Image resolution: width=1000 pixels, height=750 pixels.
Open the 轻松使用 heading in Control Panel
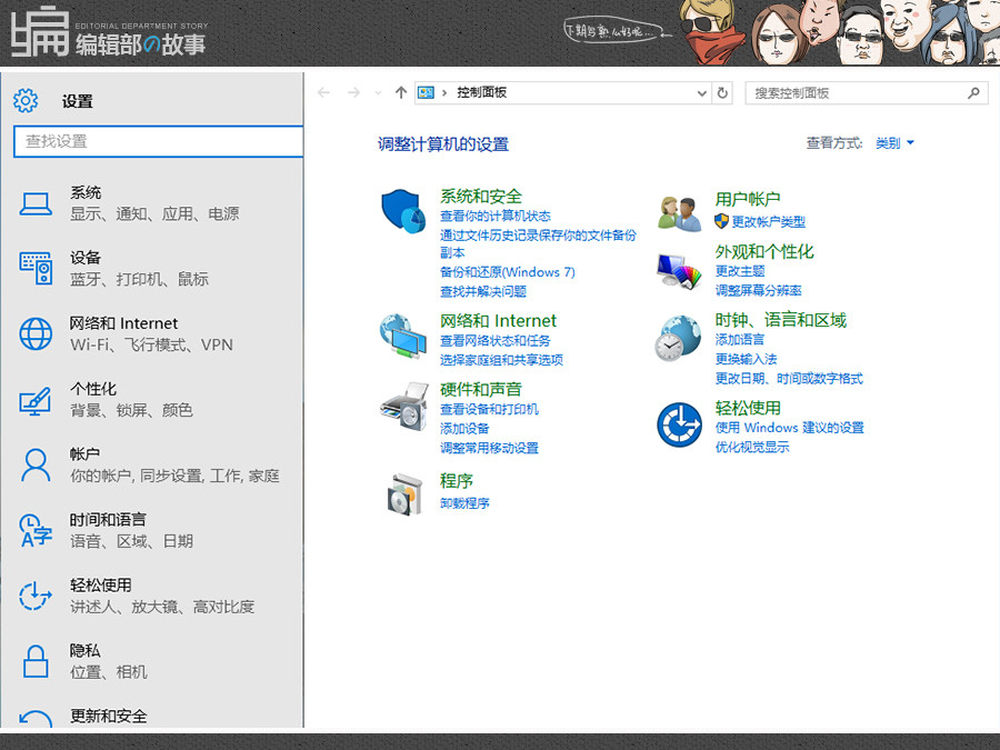[748, 408]
